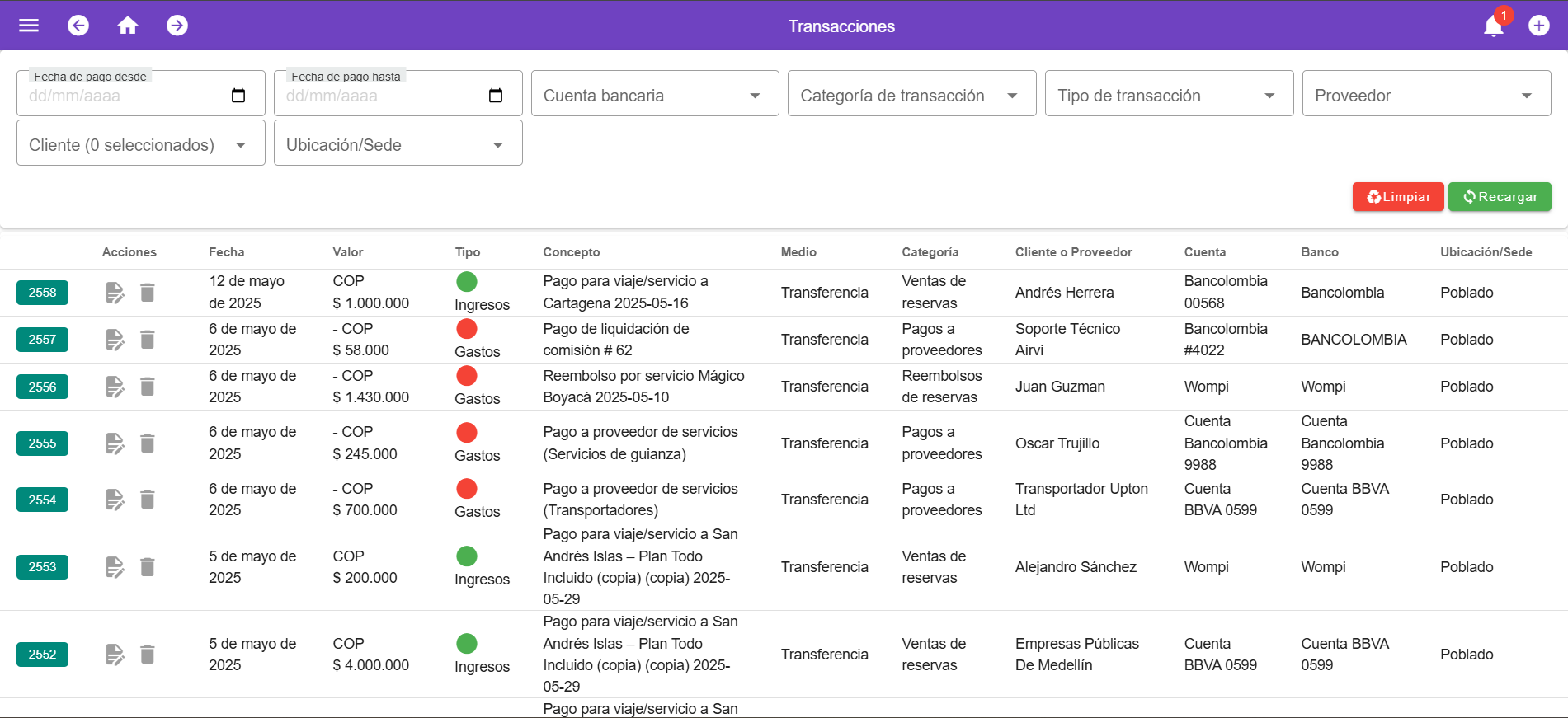
Task: Edit transaction 2558
Action: pyautogui.click(x=115, y=293)
